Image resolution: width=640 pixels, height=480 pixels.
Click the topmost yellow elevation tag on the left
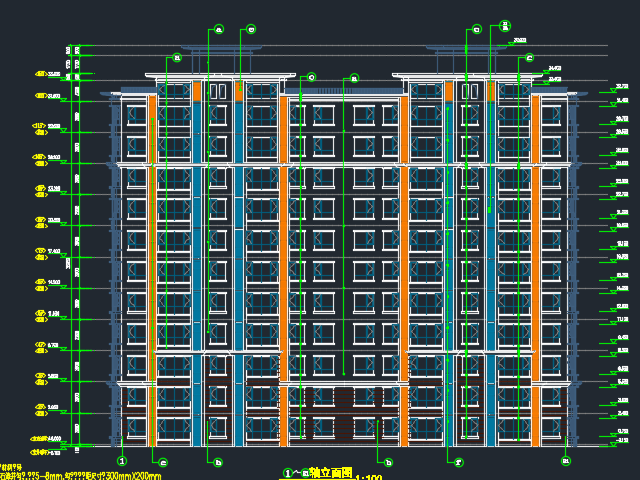(43, 74)
